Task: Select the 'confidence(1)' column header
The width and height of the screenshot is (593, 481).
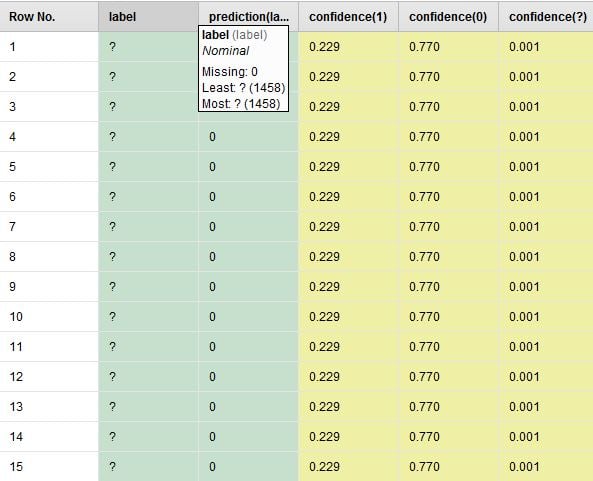Action: (x=348, y=17)
